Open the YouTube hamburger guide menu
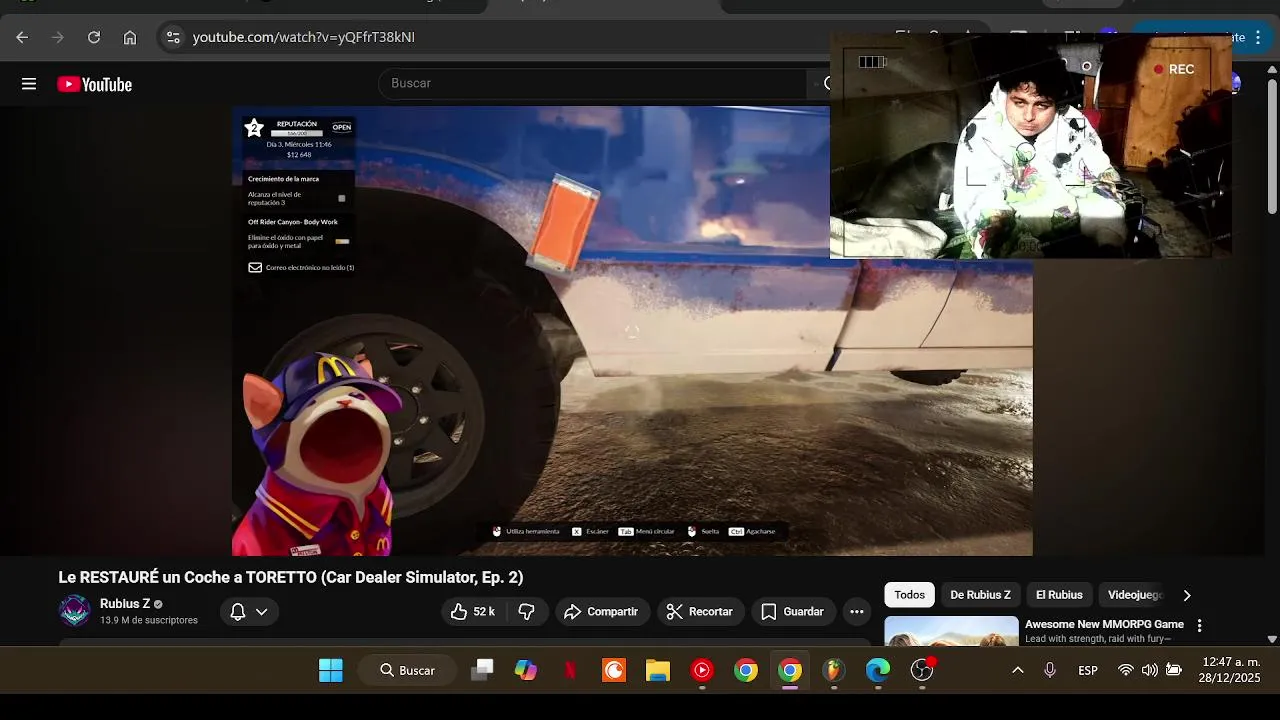Viewport: 1280px width, 720px height. click(x=29, y=84)
